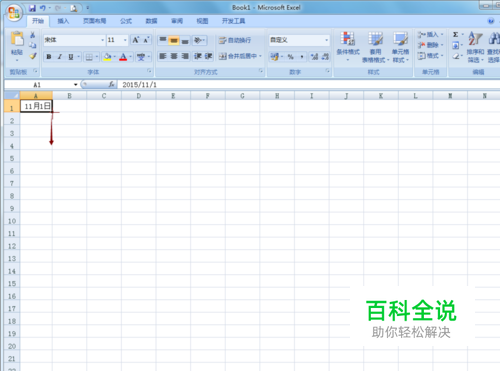Click the Insert Function fx button

pos(111,85)
